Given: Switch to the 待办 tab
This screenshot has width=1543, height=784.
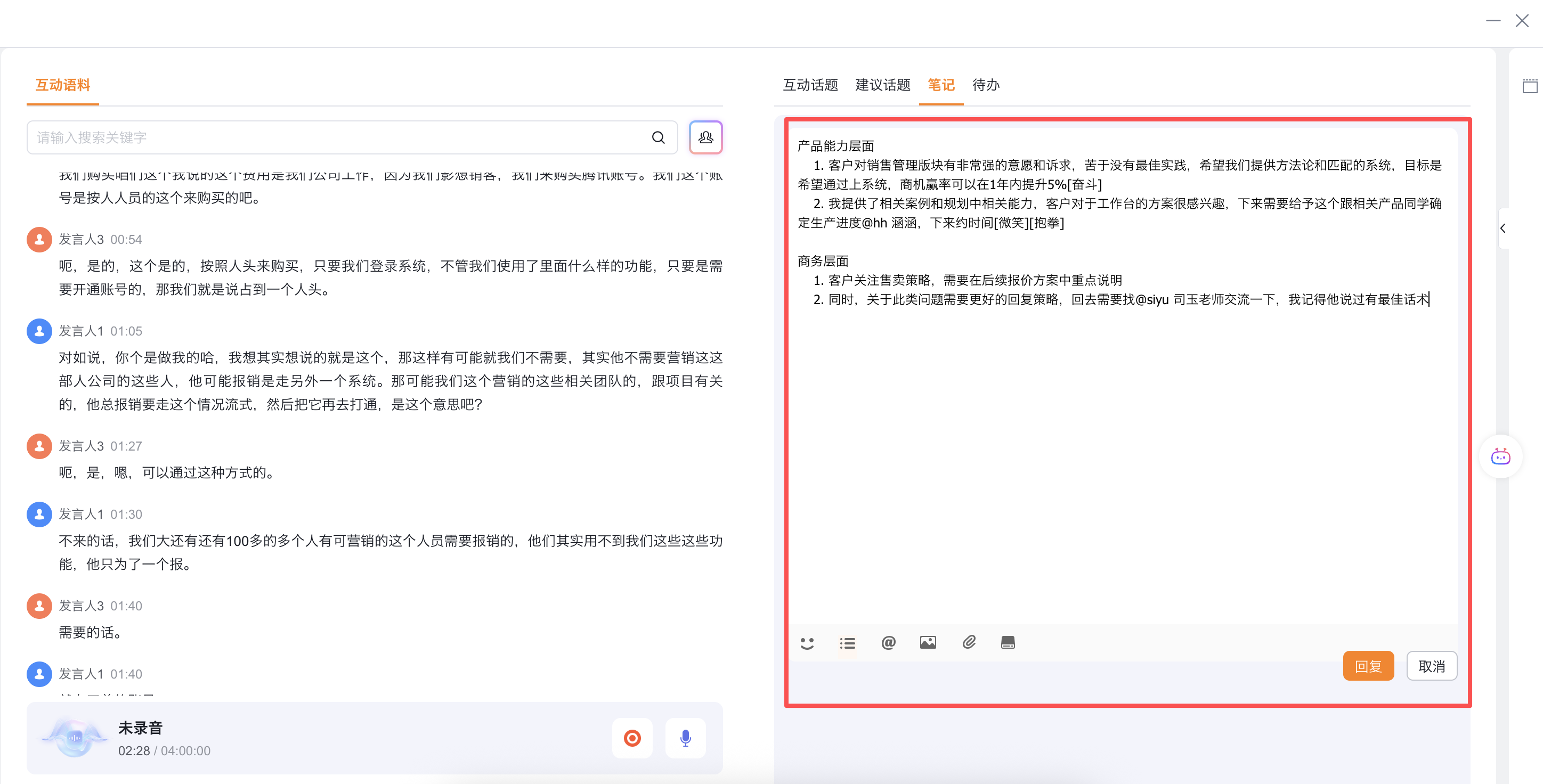Looking at the screenshot, I should point(985,85).
